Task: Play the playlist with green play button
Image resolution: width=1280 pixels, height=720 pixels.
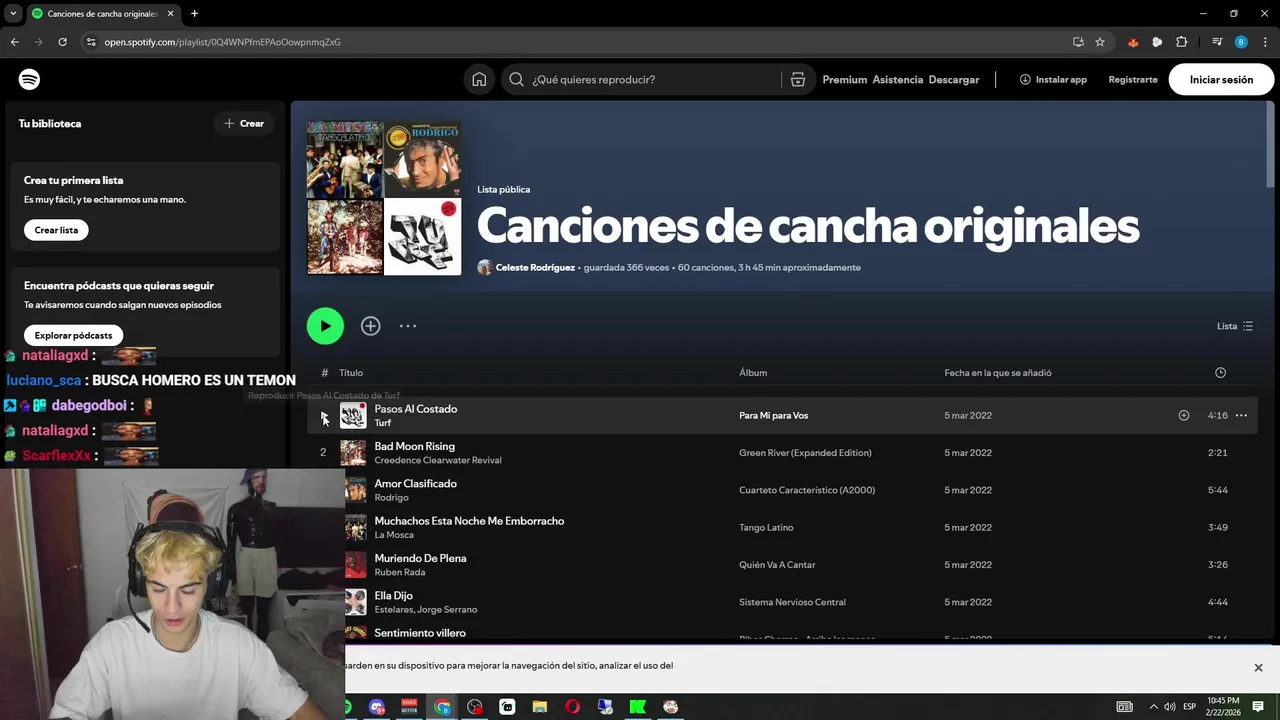Action: click(x=325, y=326)
